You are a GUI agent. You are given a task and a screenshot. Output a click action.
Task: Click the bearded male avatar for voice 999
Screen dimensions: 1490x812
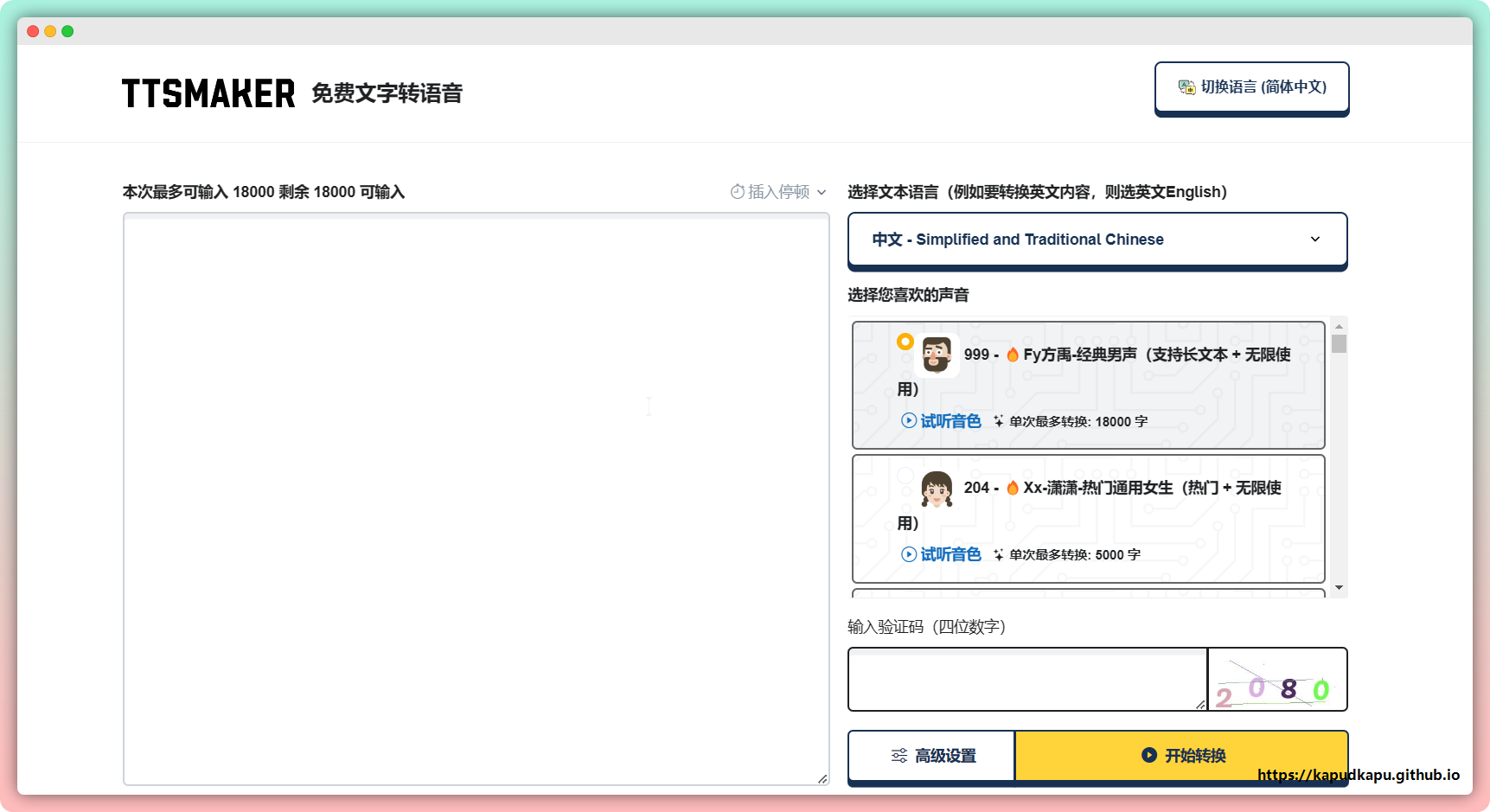point(937,355)
